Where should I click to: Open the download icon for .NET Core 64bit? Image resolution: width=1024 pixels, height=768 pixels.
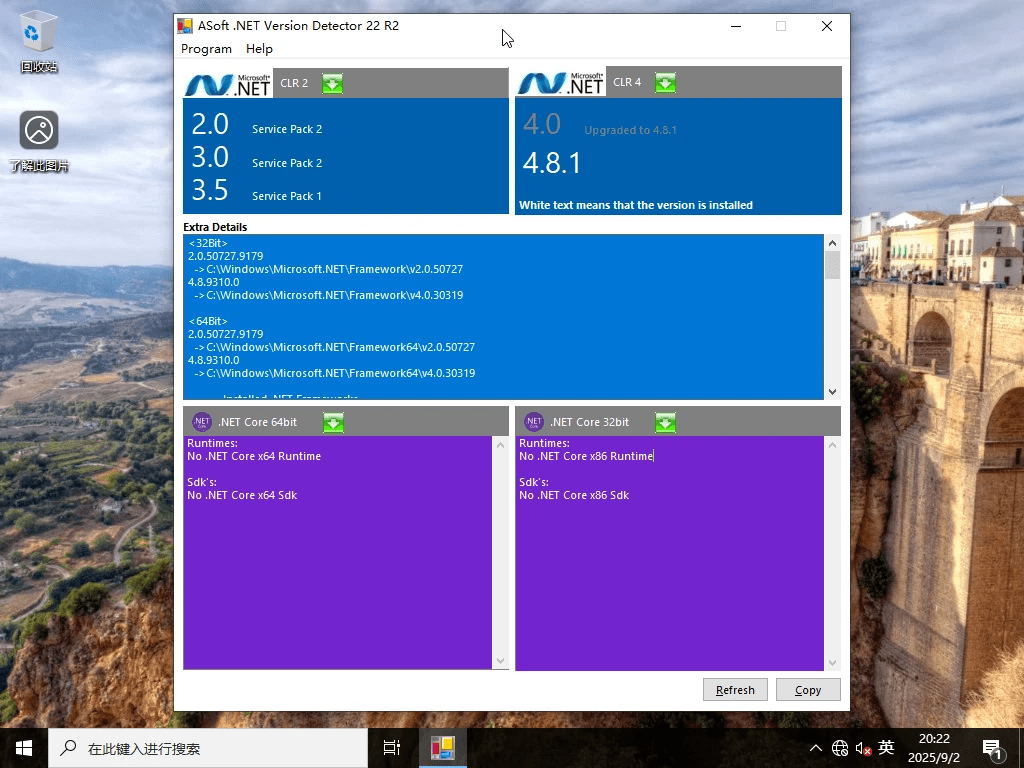333,422
